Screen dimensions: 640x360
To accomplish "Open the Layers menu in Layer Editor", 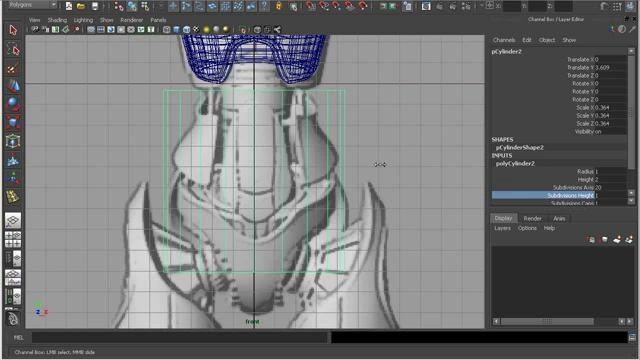I will (x=502, y=228).
